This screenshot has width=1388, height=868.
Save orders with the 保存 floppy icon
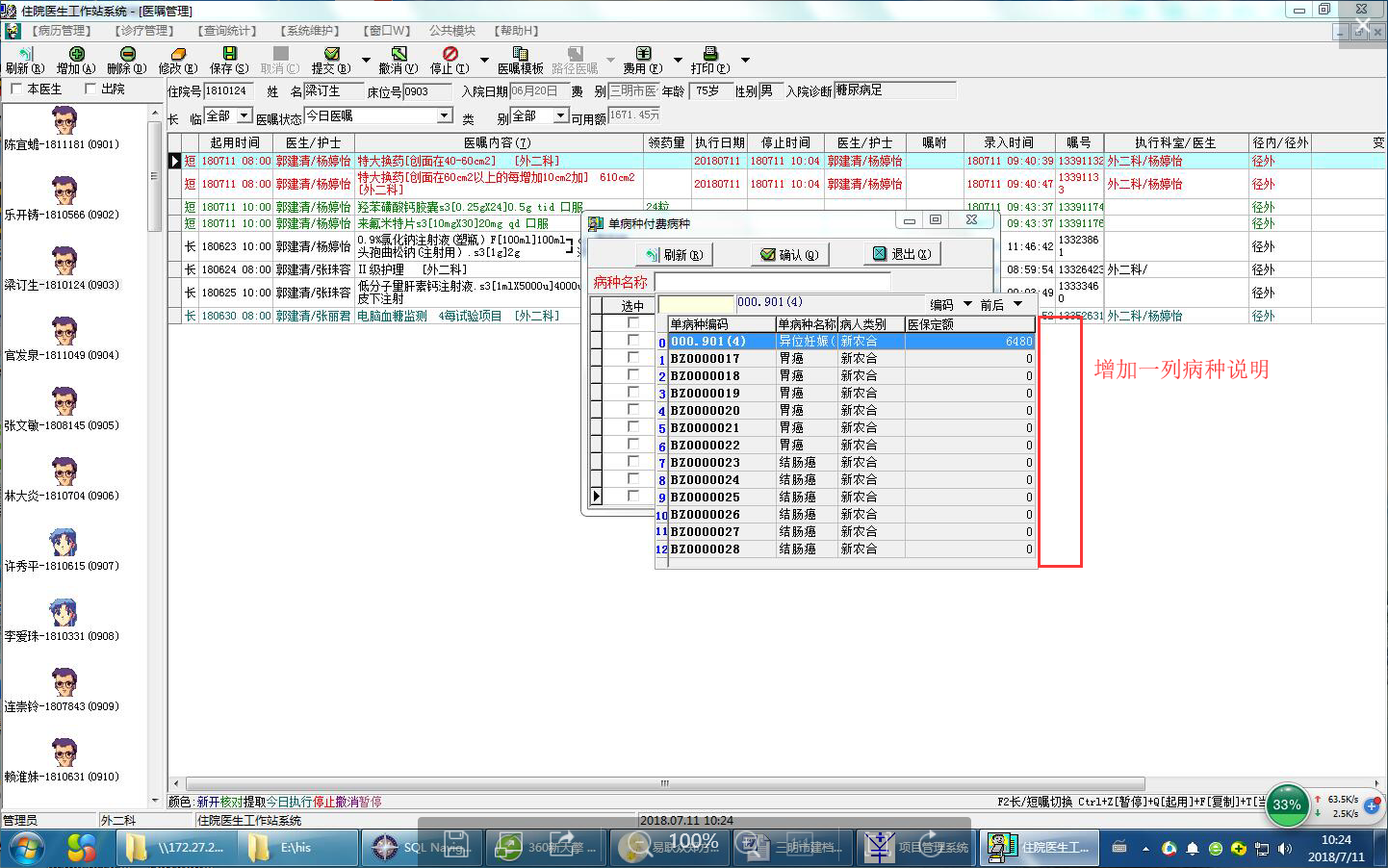[x=229, y=54]
